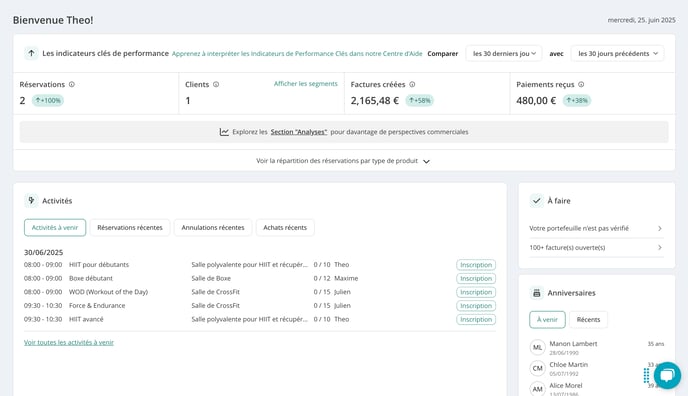Switch to the Réservations récentes tab

click(130, 228)
